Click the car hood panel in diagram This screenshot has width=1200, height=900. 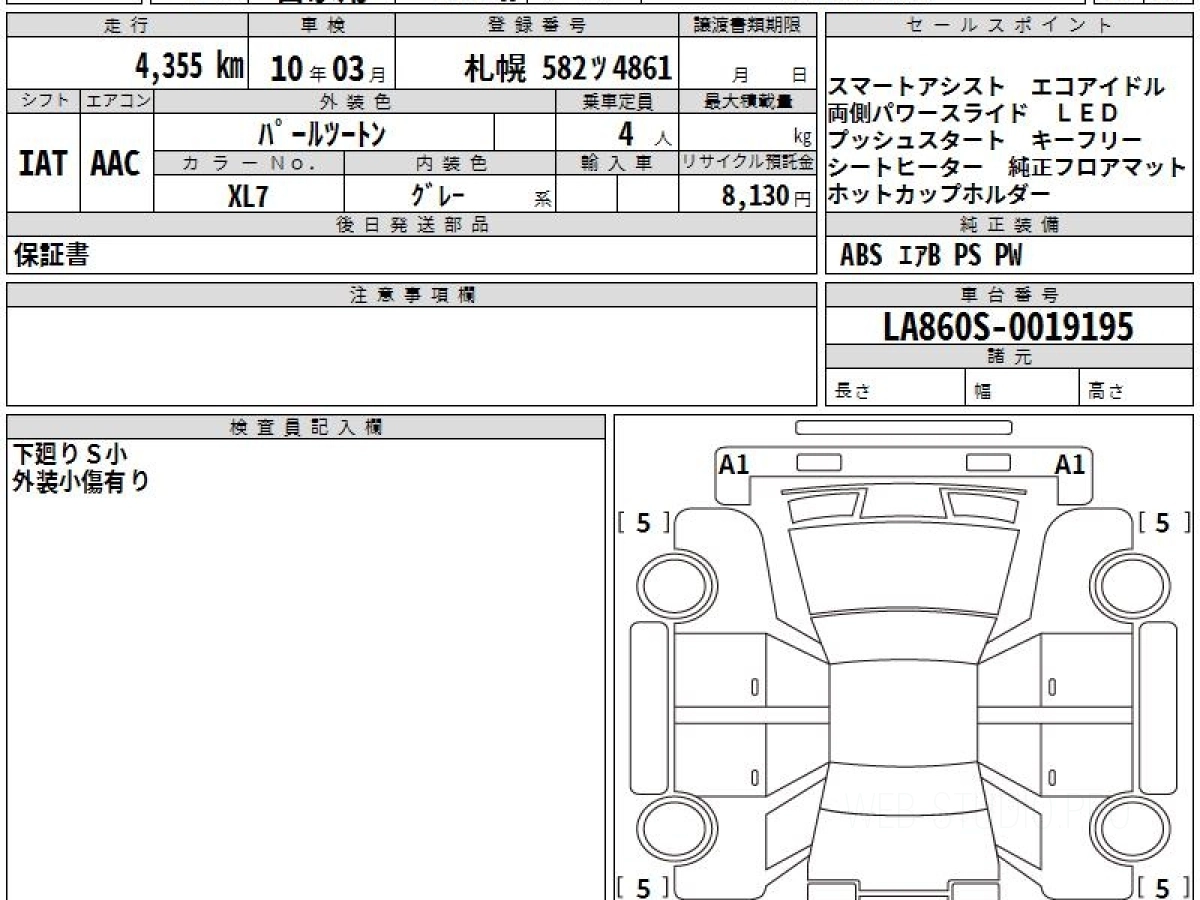[902, 570]
